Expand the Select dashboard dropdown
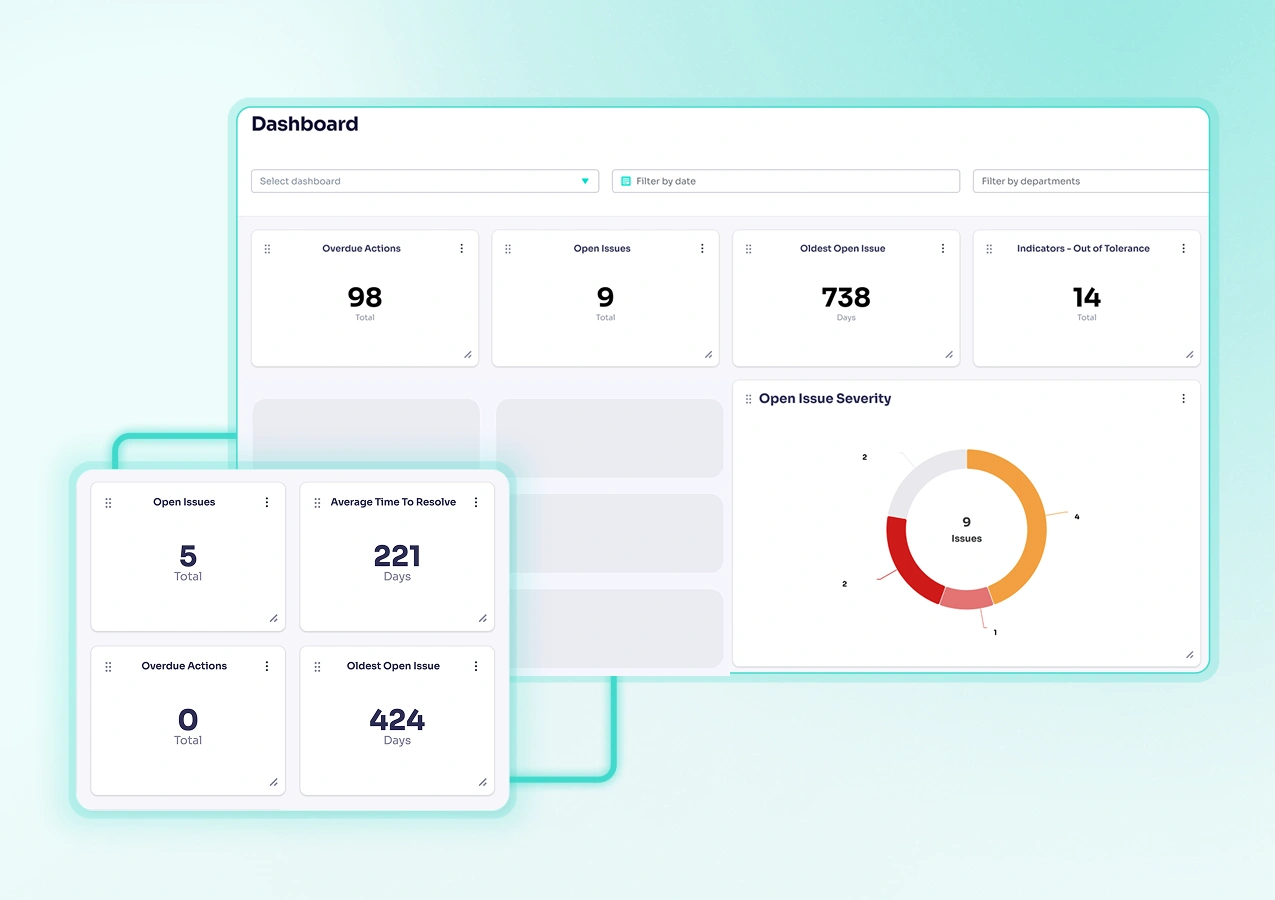The image size is (1275, 900). click(x=585, y=181)
